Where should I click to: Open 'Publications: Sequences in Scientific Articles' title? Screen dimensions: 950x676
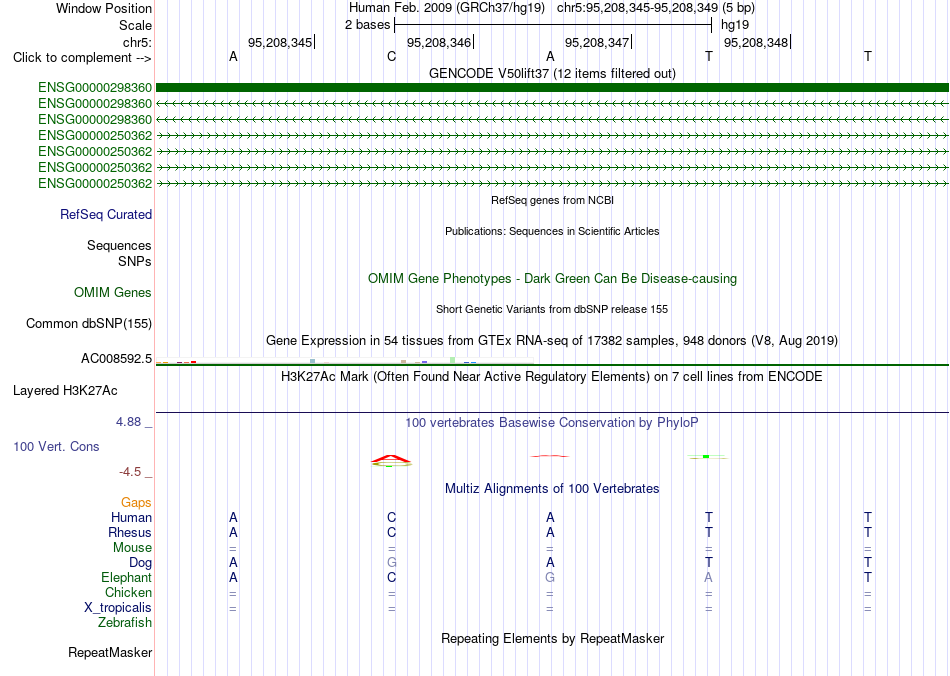[552, 231]
